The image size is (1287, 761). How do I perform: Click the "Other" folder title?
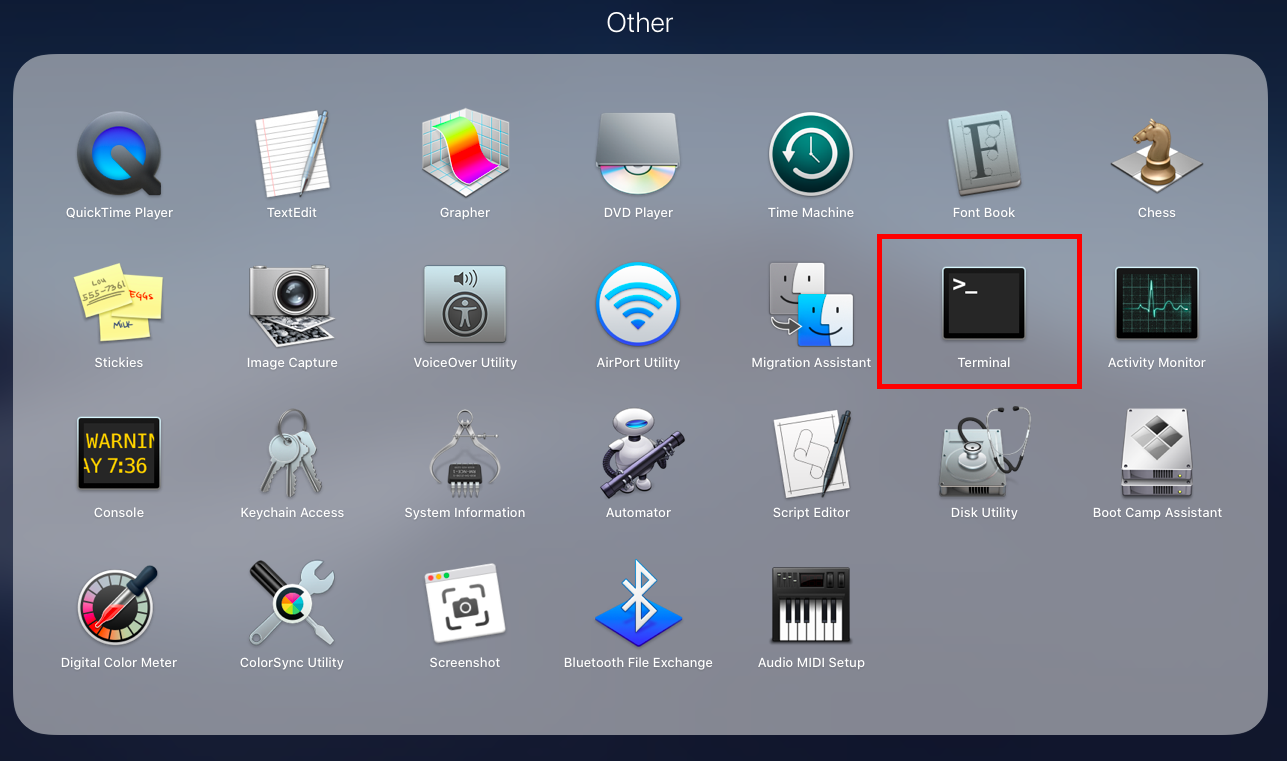640,23
